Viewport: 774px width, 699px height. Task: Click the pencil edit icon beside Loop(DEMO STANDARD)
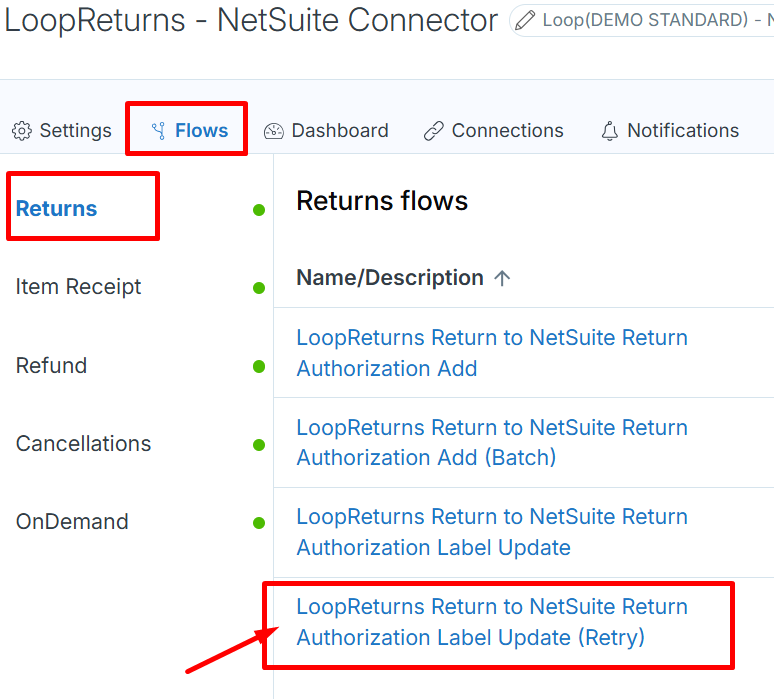pyautogui.click(x=525, y=20)
